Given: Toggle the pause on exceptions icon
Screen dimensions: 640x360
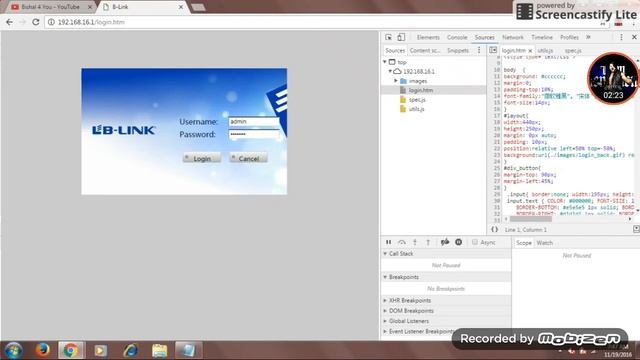Looking at the screenshot, I should pos(458,242).
